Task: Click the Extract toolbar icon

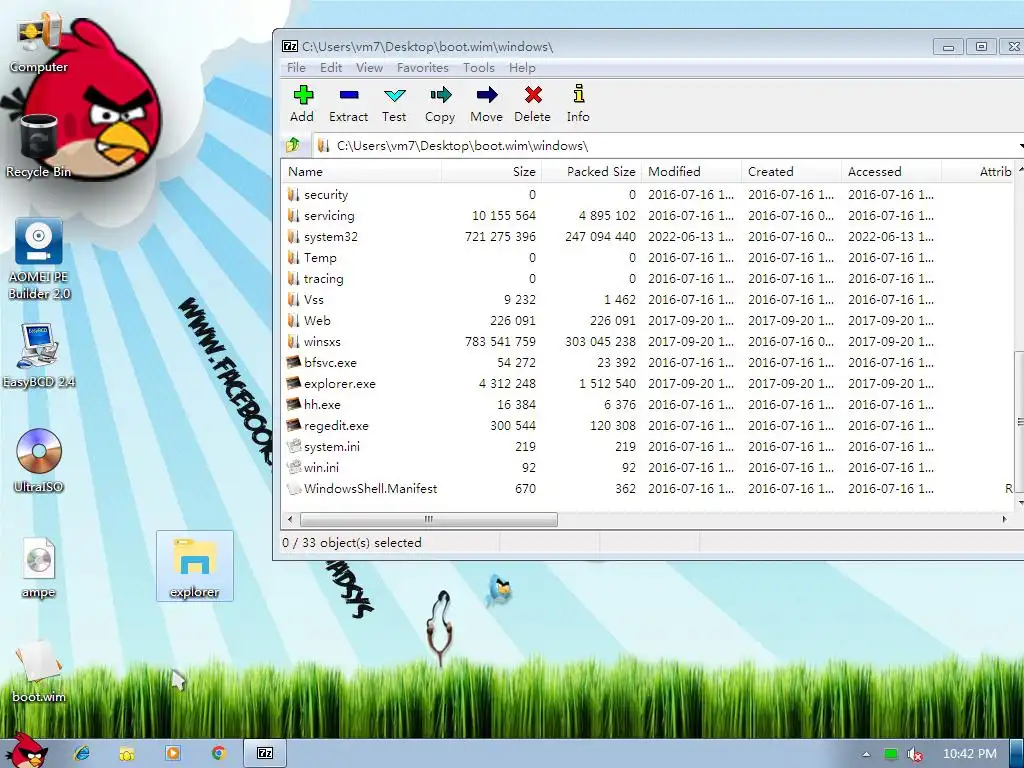Action: click(349, 95)
